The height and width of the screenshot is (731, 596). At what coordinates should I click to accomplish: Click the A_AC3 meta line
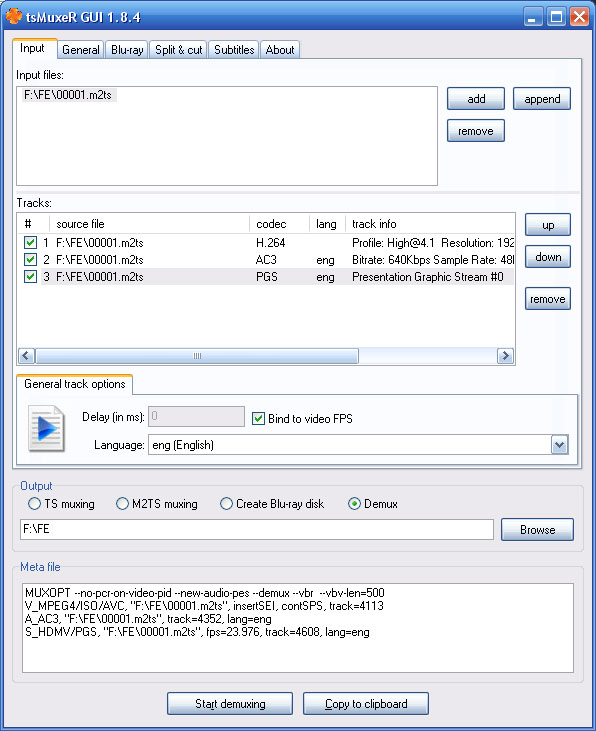(148, 619)
